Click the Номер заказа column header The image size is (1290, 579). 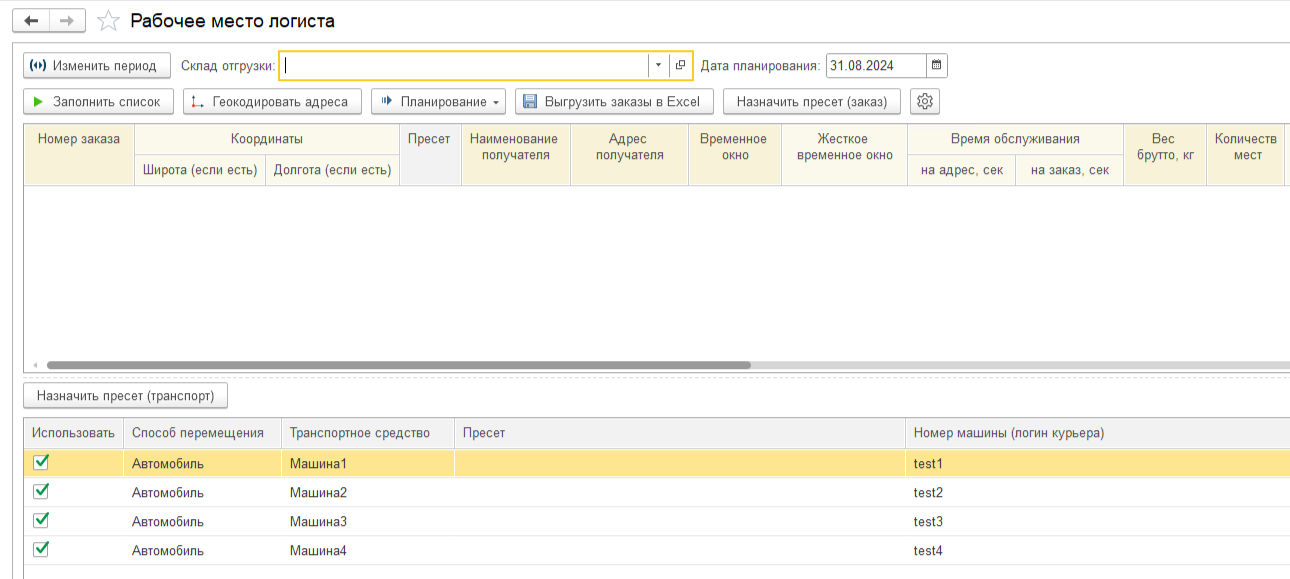click(79, 139)
